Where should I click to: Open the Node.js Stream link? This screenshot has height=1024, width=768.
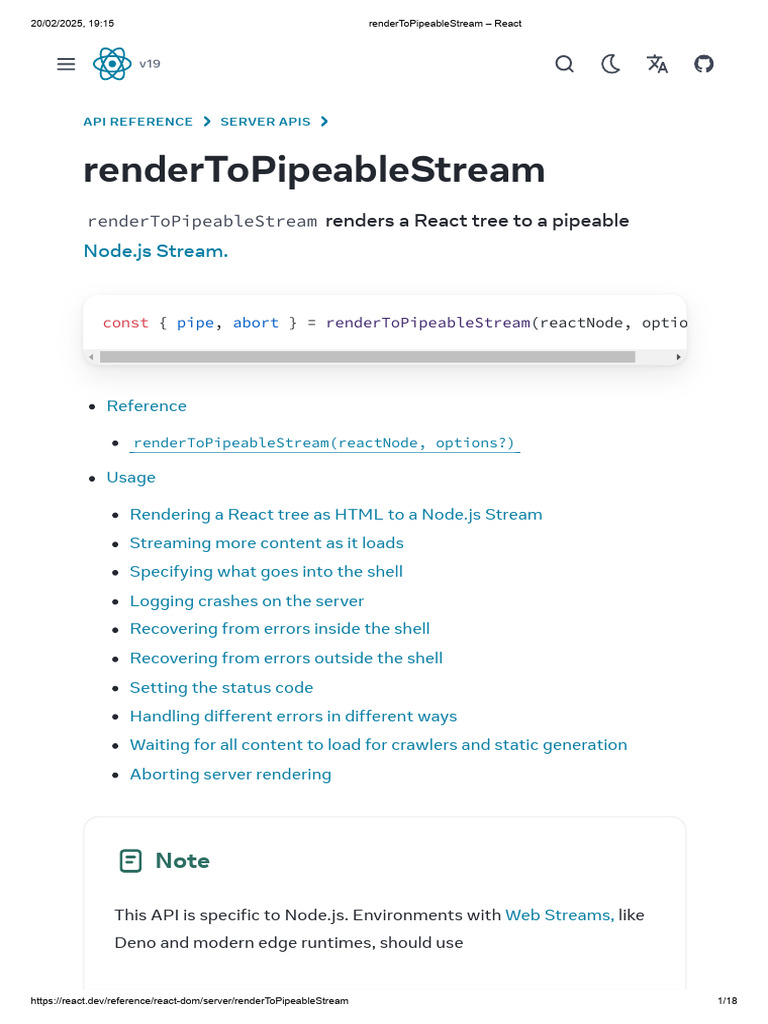155,251
